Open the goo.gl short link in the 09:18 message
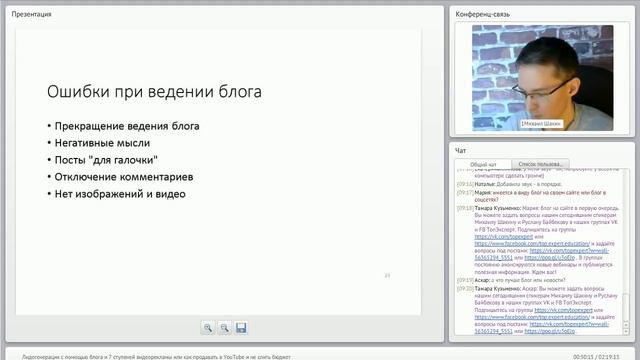Image resolution: width=640 pixels, height=360 pixels. pos(549,258)
